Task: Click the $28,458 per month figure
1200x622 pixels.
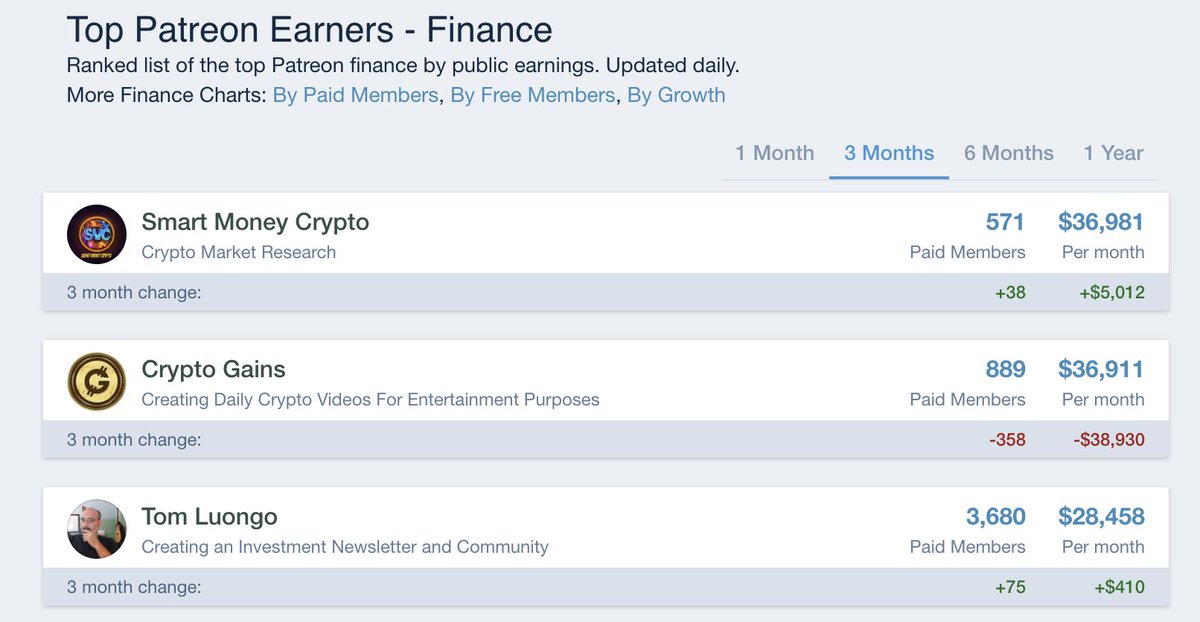Action: tap(1101, 516)
